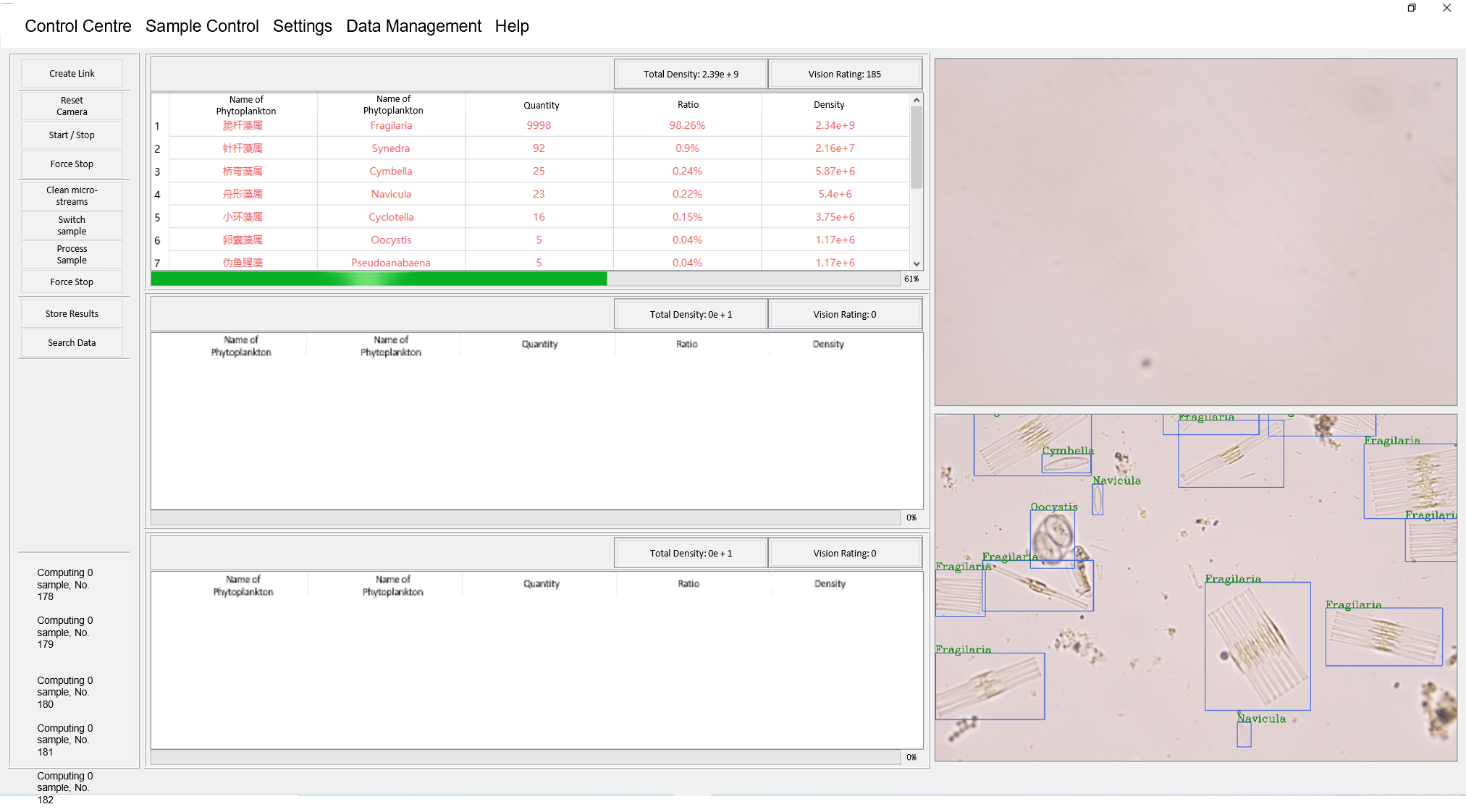This screenshot has width=1466, height=812.
Task: Click the Vision Rating: 185 box
Action: pyautogui.click(x=844, y=75)
